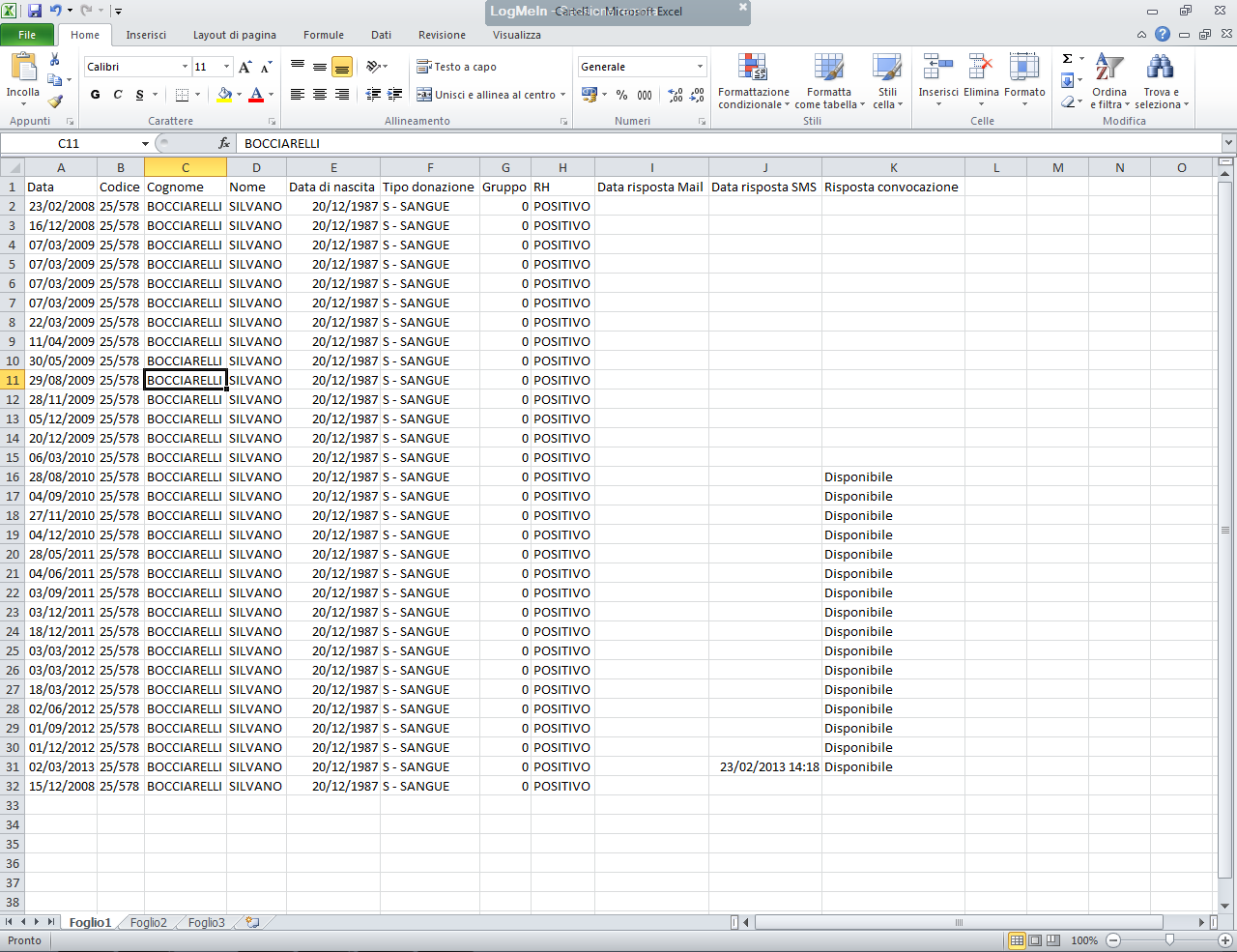Align text to the top
This screenshot has width=1237, height=952.
point(298,67)
